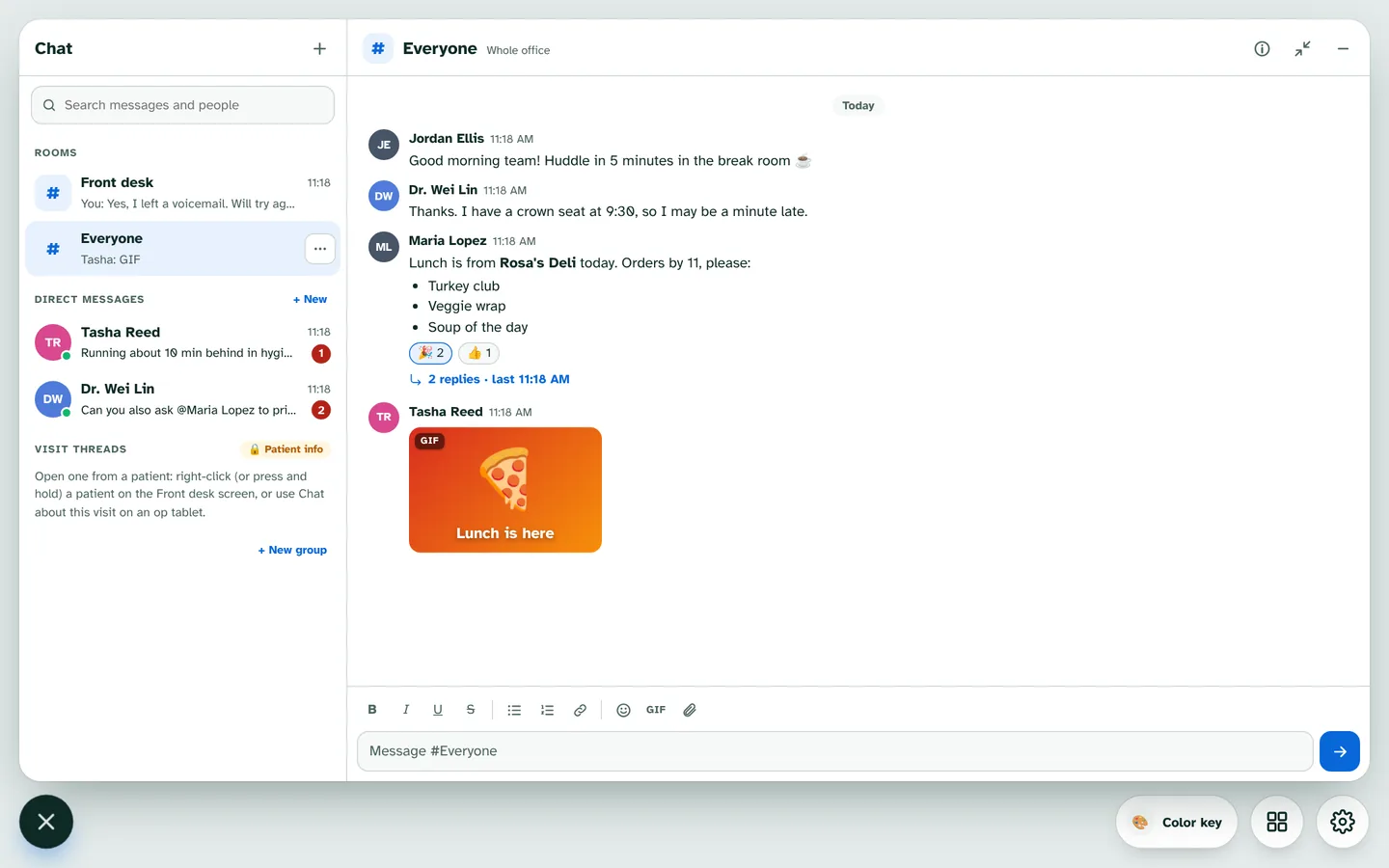
Task: Collapse the chat panel with the arrows icon
Action: click(1302, 48)
